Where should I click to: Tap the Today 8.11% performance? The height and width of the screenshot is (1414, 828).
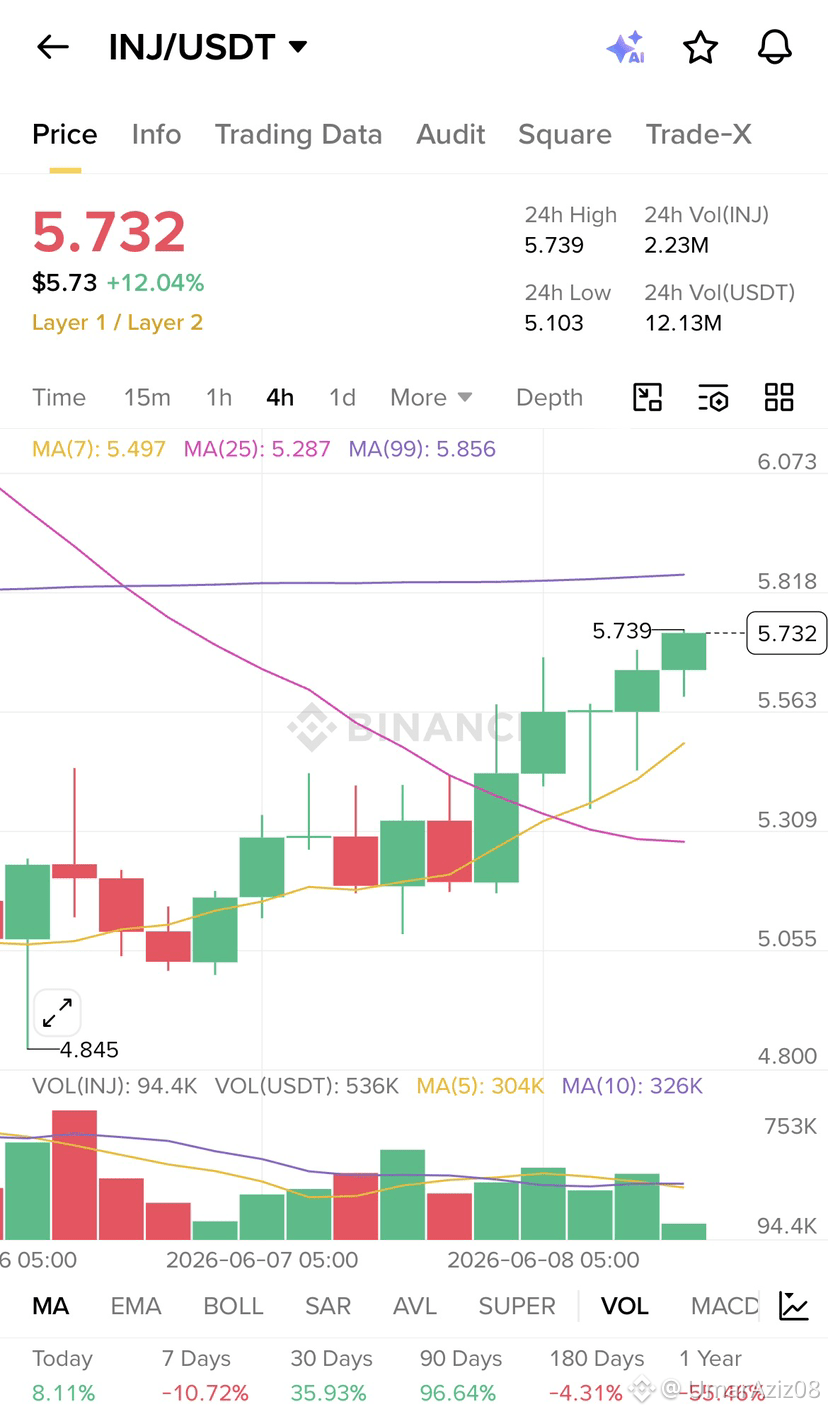pyautogui.click(x=63, y=1375)
